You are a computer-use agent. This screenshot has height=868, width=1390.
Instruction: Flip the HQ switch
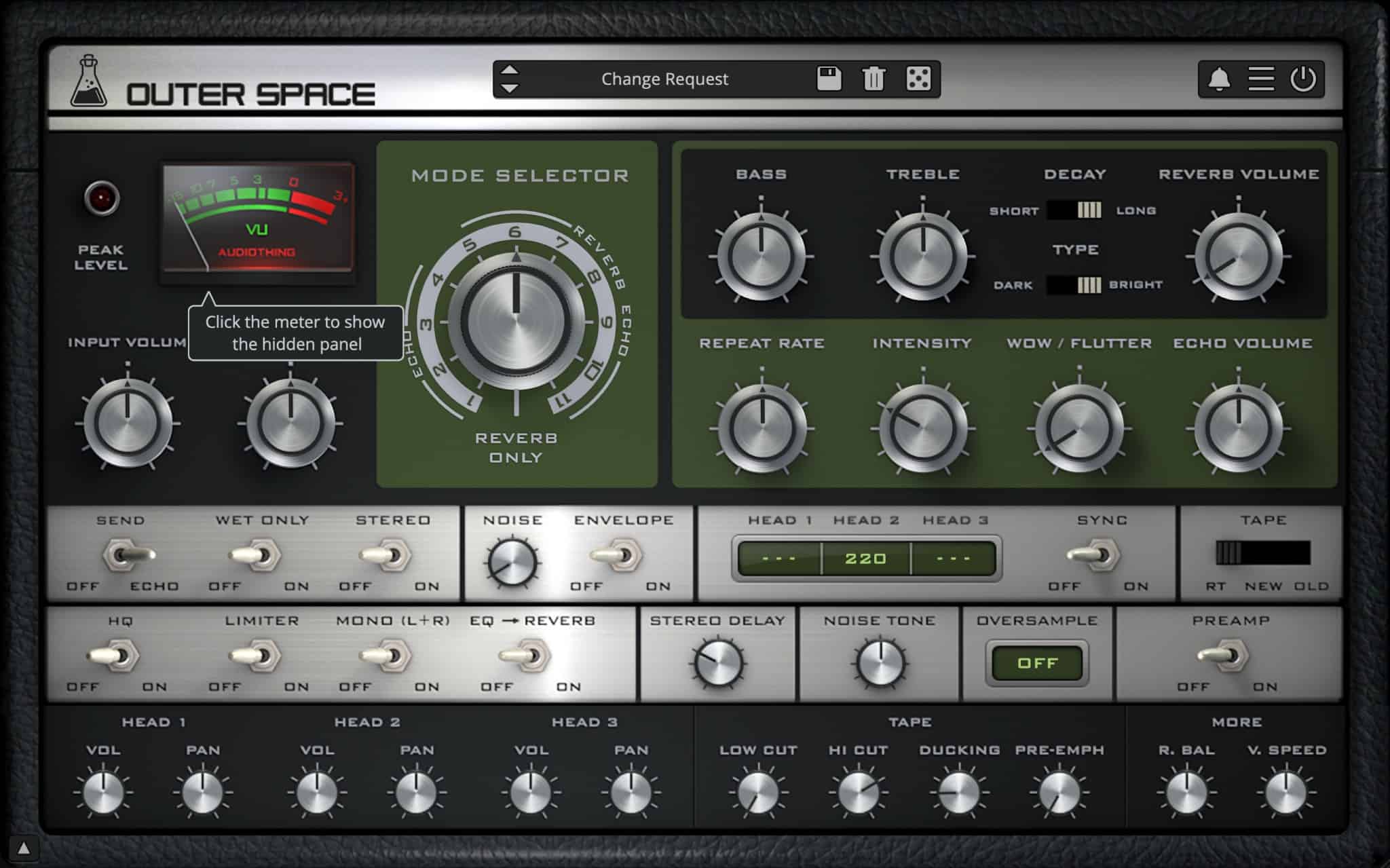[113, 656]
